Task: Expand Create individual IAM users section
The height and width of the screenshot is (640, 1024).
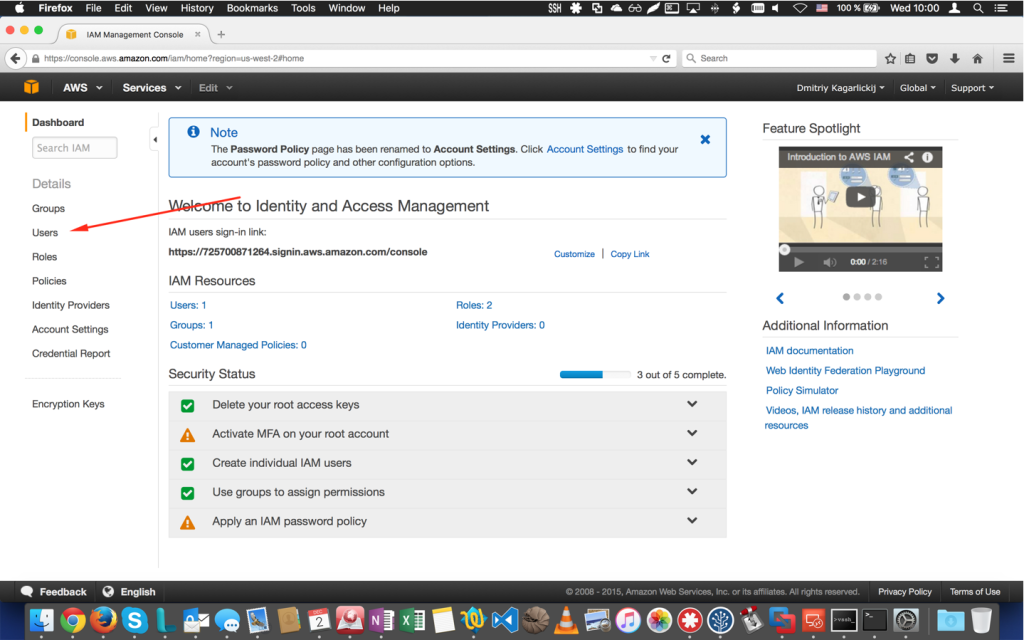Action: tap(692, 462)
